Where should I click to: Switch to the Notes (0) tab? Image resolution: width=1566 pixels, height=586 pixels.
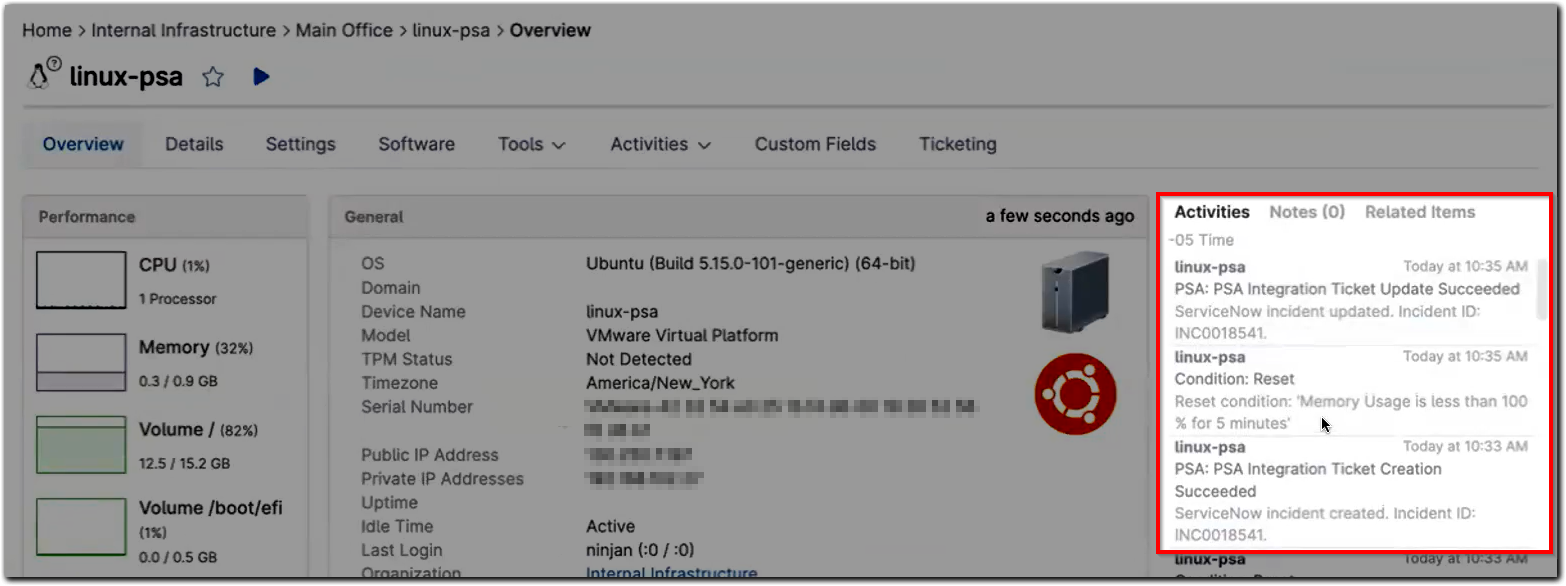coord(1306,211)
